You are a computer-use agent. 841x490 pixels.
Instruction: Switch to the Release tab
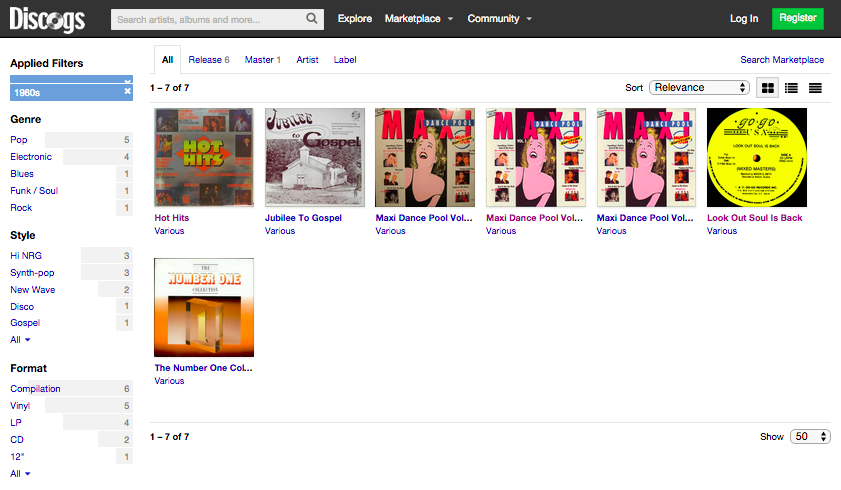(x=208, y=60)
